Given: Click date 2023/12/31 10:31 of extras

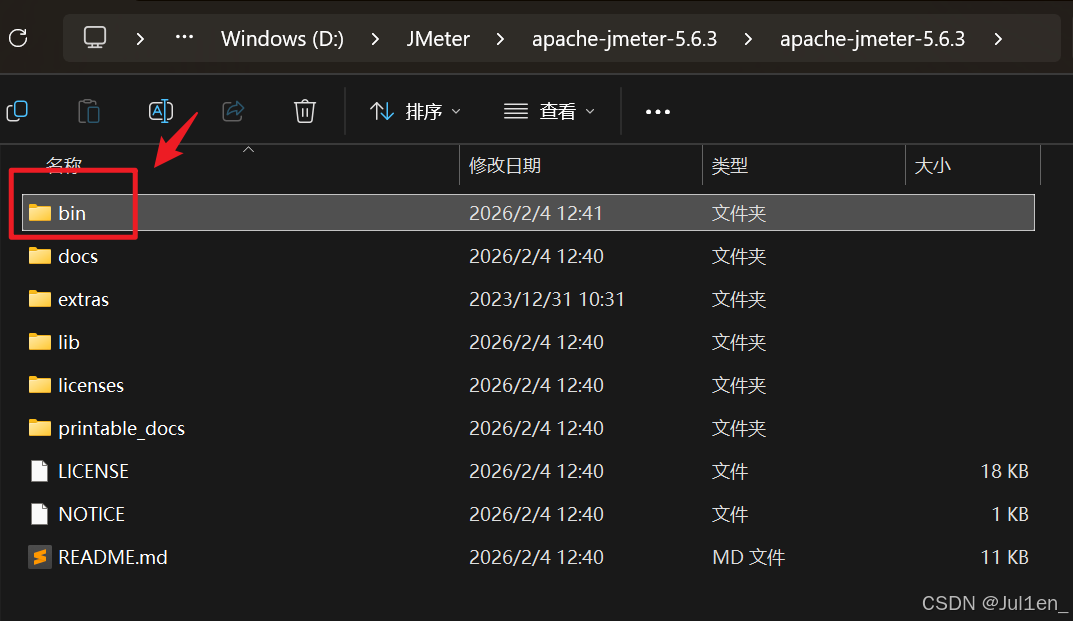Looking at the screenshot, I should click(547, 299).
